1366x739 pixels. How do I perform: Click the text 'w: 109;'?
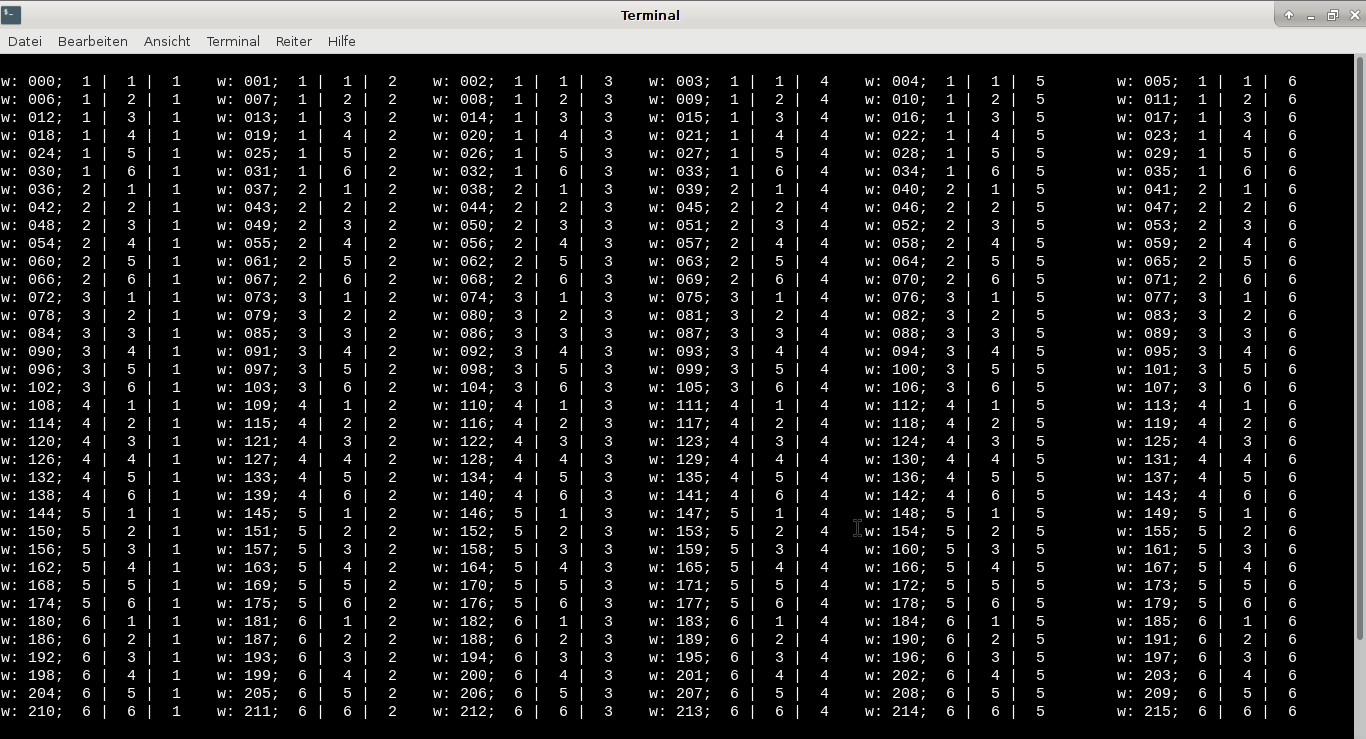(x=247, y=405)
